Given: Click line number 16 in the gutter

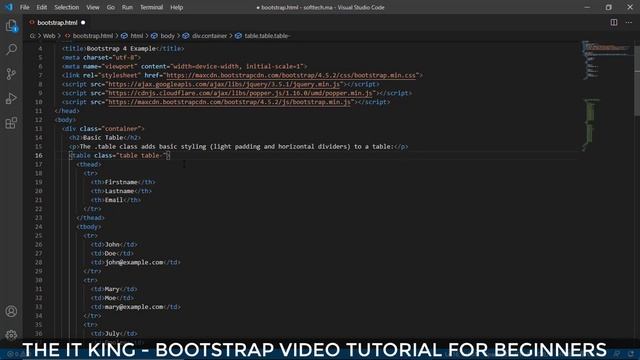Looking at the screenshot, I should click(x=38, y=156).
